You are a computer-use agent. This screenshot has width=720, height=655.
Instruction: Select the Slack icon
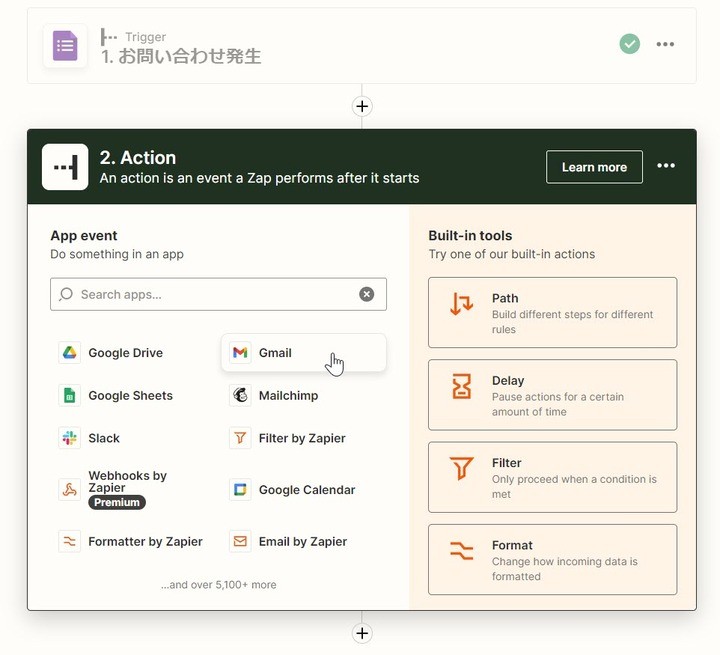pos(69,438)
